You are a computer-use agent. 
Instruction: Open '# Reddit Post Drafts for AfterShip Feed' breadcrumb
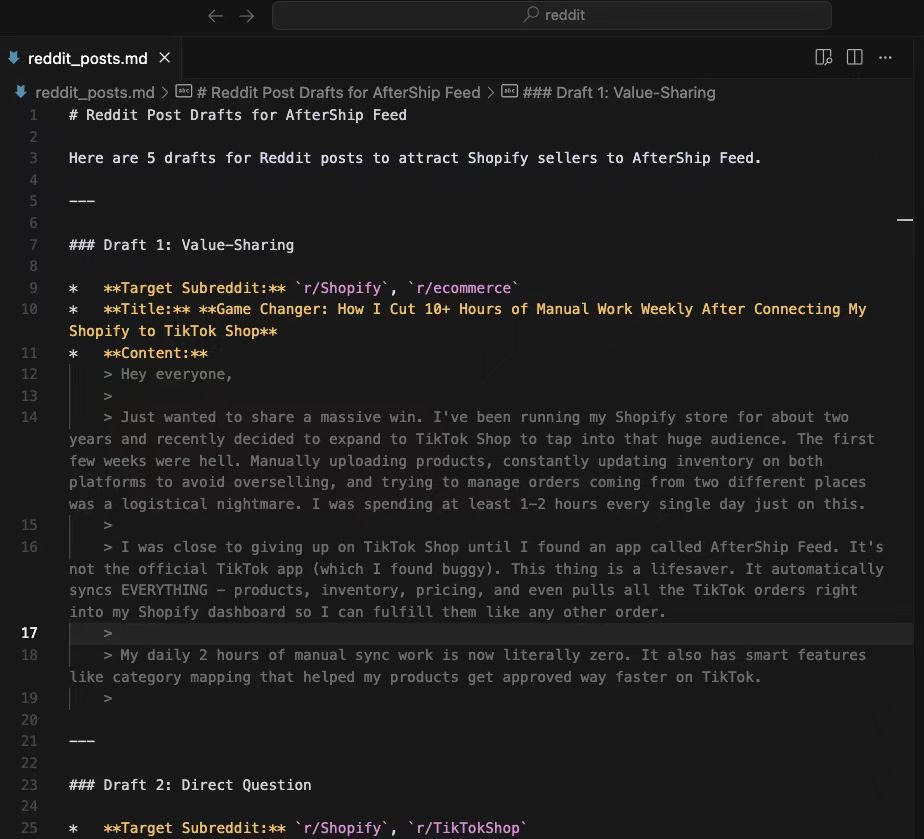click(x=338, y=93)
